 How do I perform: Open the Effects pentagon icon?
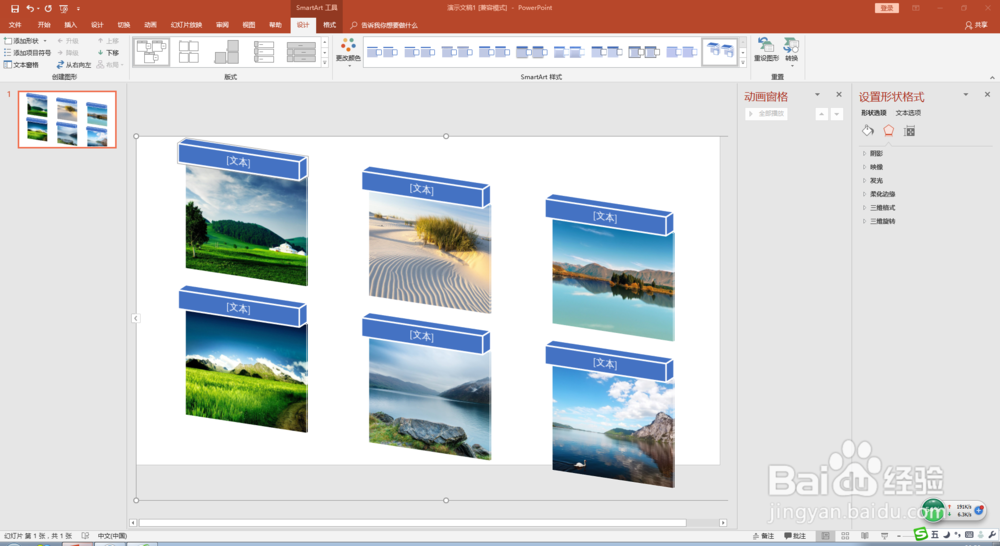tap(888, 131)
